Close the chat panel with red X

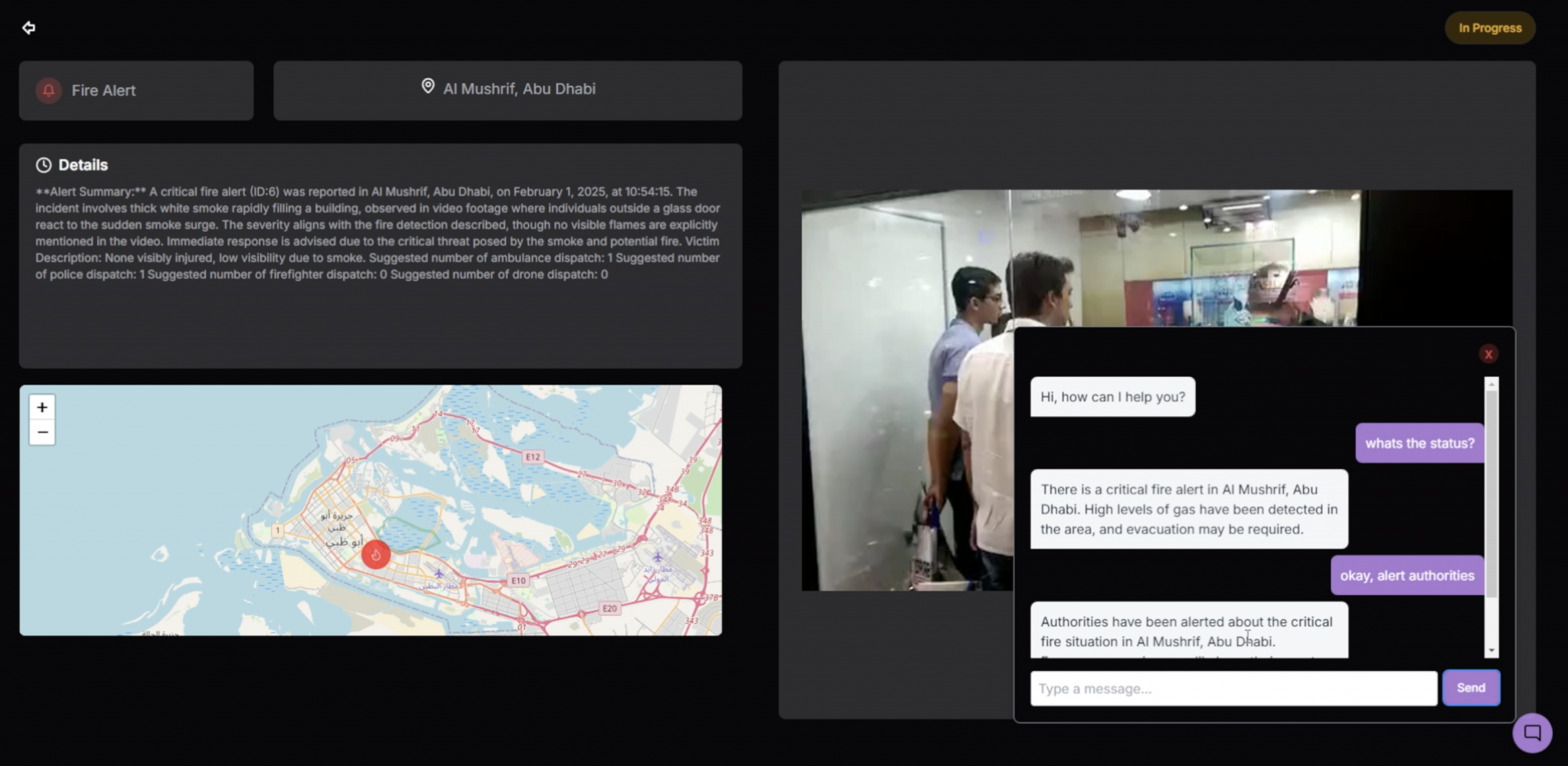point(1488,354)
